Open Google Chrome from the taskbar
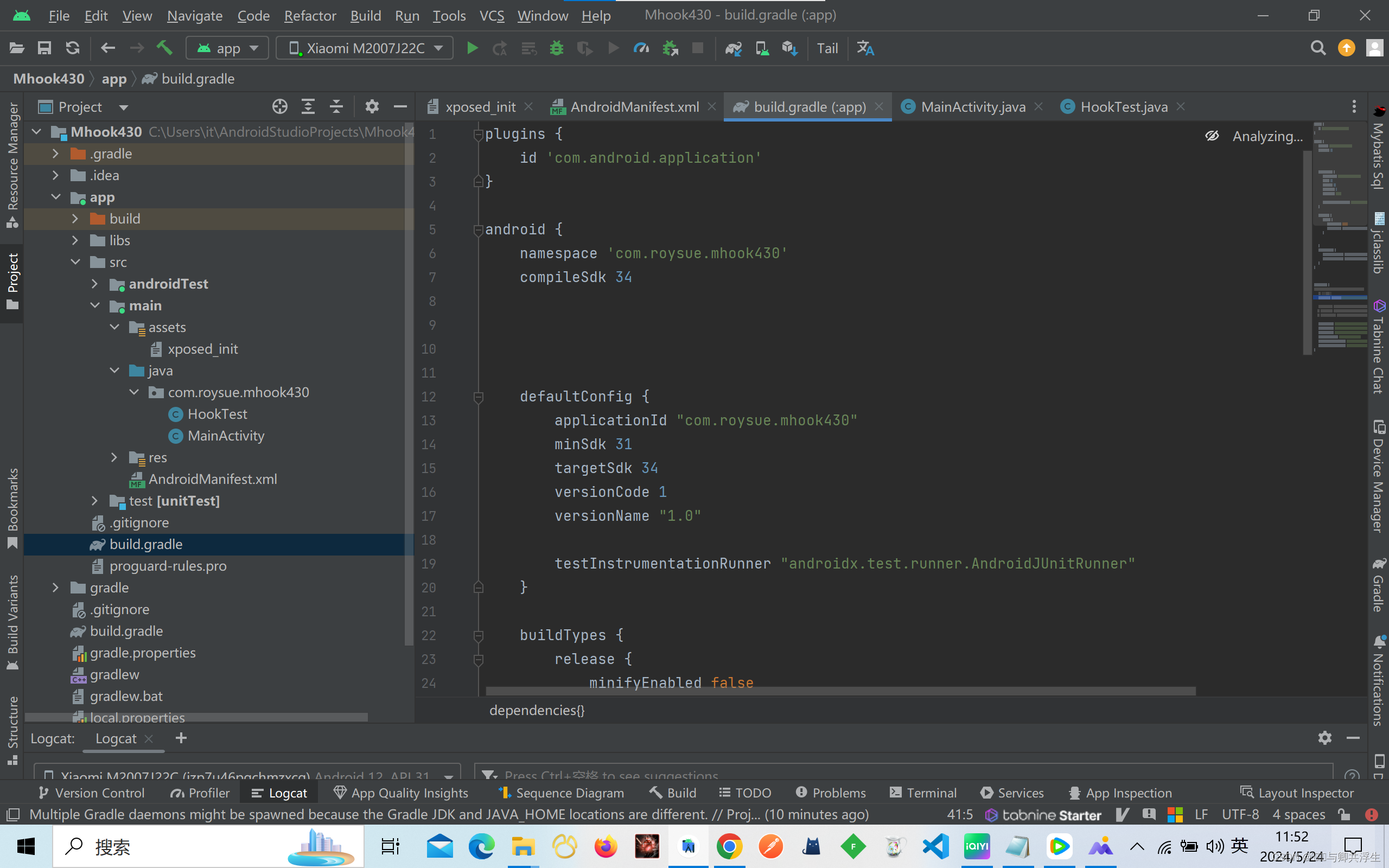This screenshot has width=1389, height=868. [x=729, y=846]
